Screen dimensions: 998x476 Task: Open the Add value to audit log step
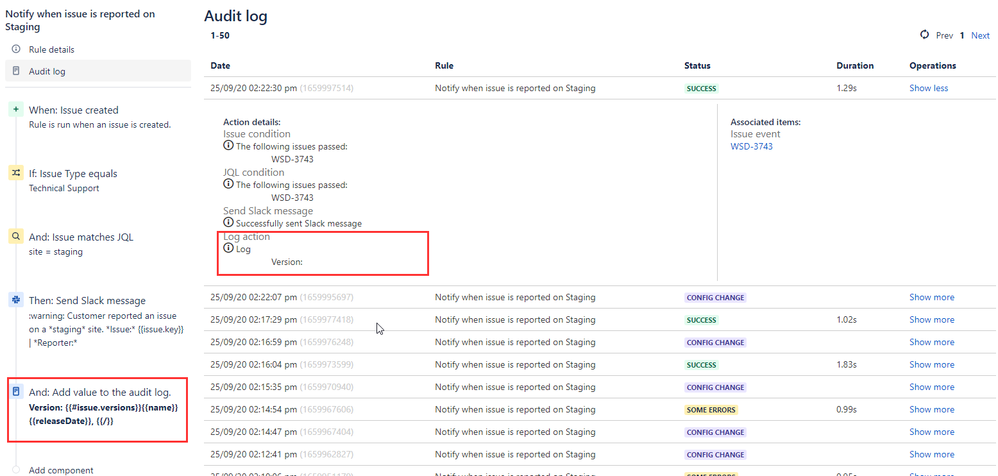click(x=98, y=409)
